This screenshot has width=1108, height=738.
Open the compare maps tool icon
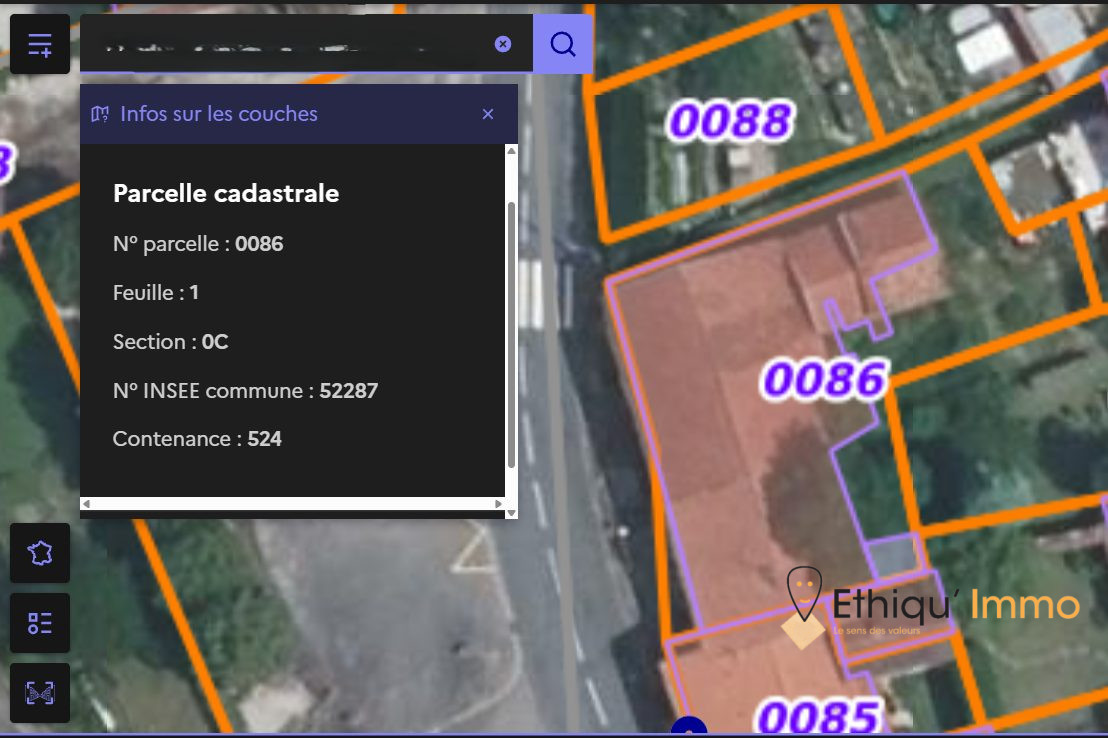(40, 693)
